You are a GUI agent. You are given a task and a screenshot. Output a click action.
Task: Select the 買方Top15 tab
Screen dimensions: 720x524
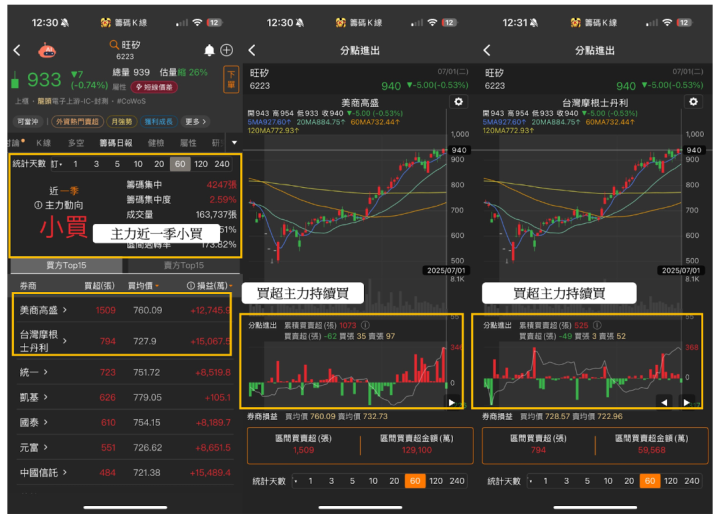(x=66, y=265)
